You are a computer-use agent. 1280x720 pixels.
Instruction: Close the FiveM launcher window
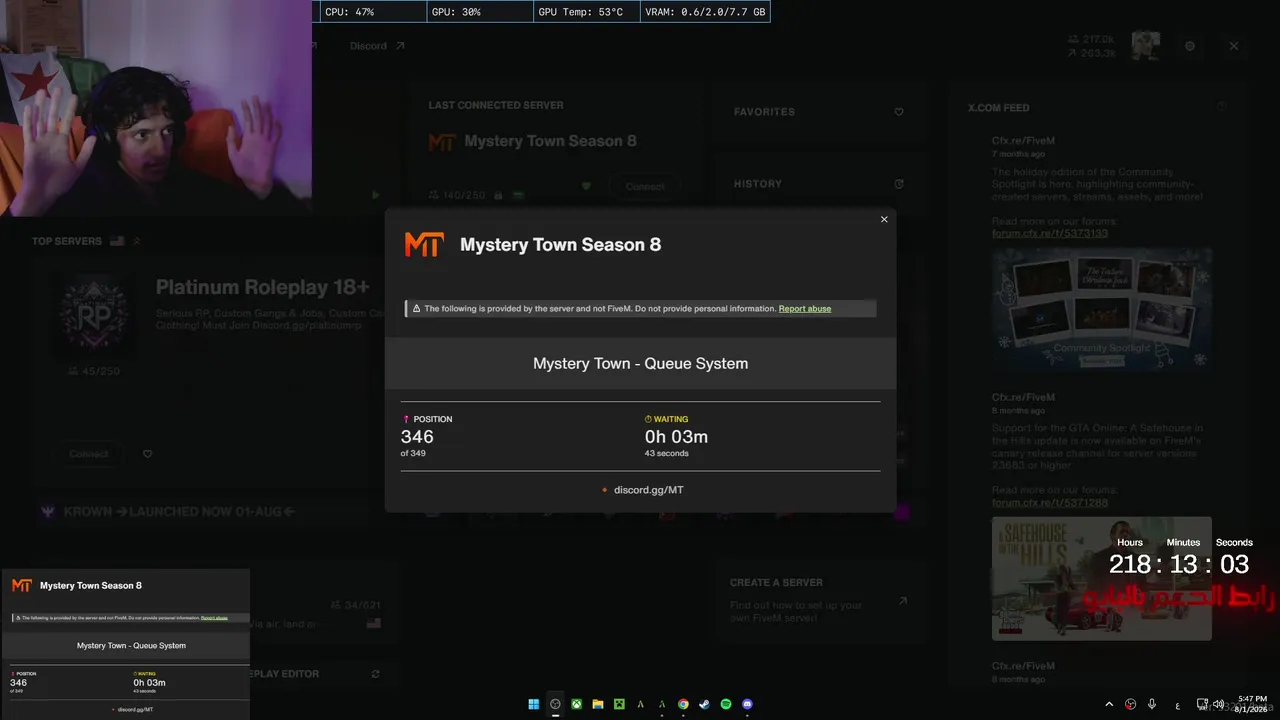[x=1234, y=46]
